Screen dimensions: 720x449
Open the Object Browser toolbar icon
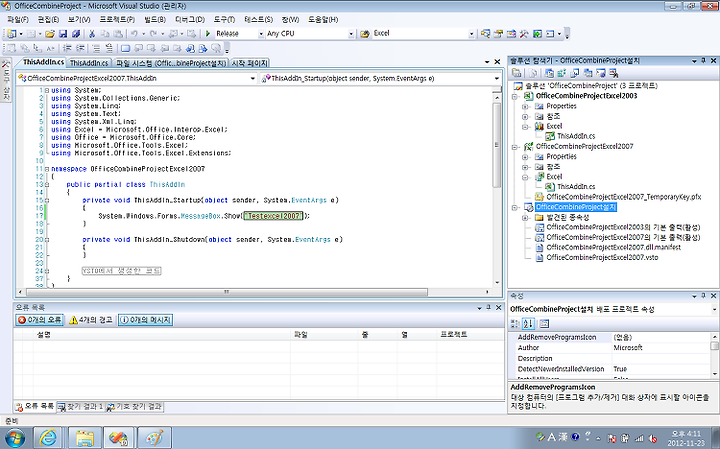511,34
